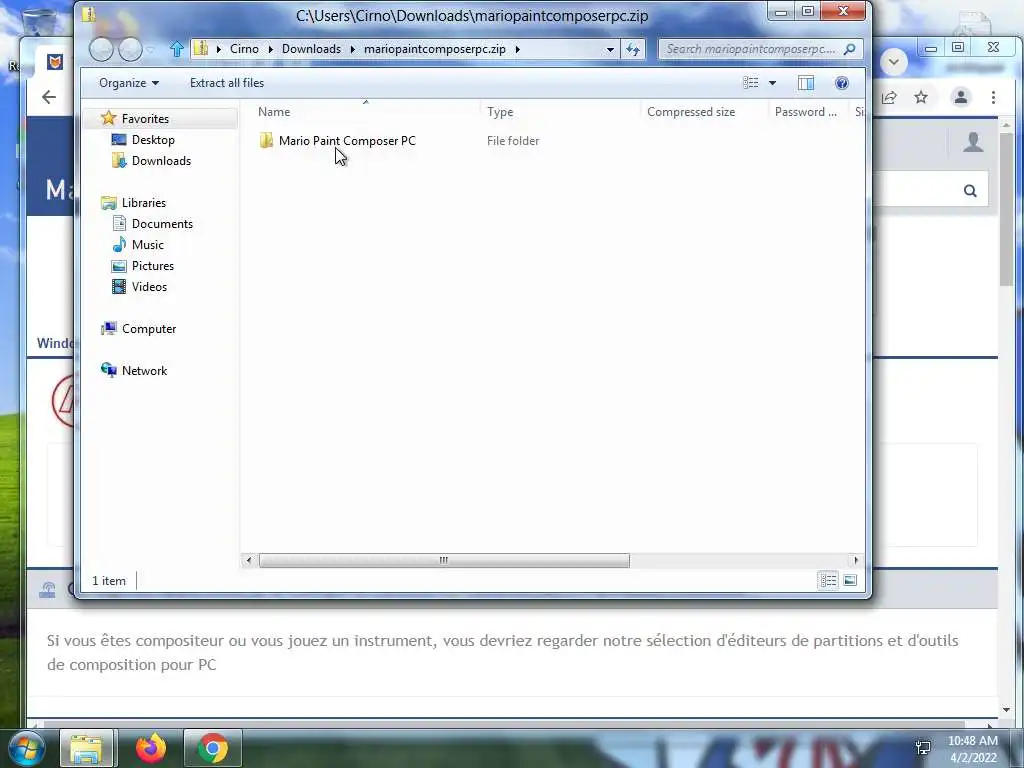This screenshot has height=768, width=1024.
Task: Click the browser profile avatar icon
Action: click(x=961, y=97)
